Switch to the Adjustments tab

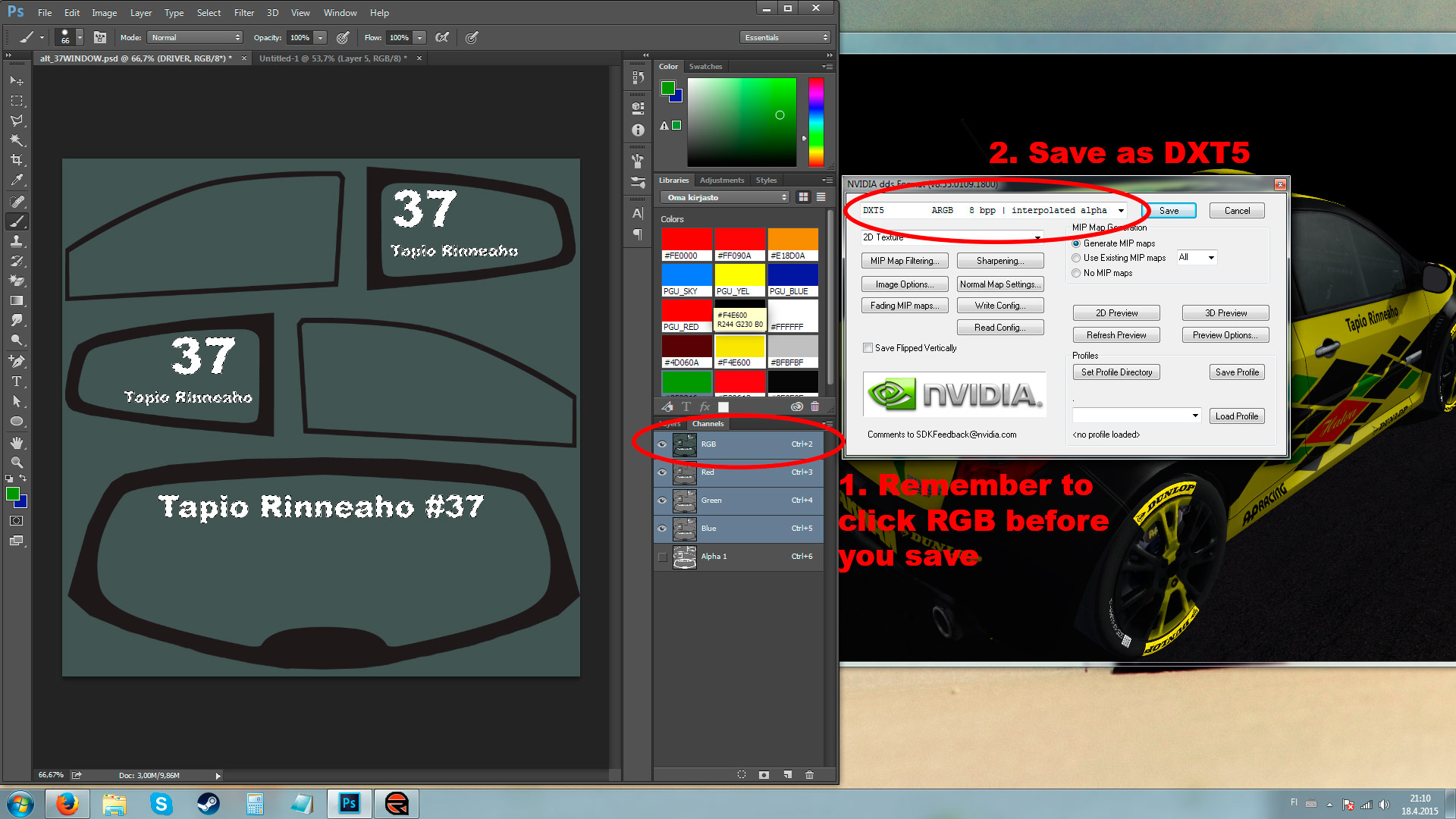(722, 180)
